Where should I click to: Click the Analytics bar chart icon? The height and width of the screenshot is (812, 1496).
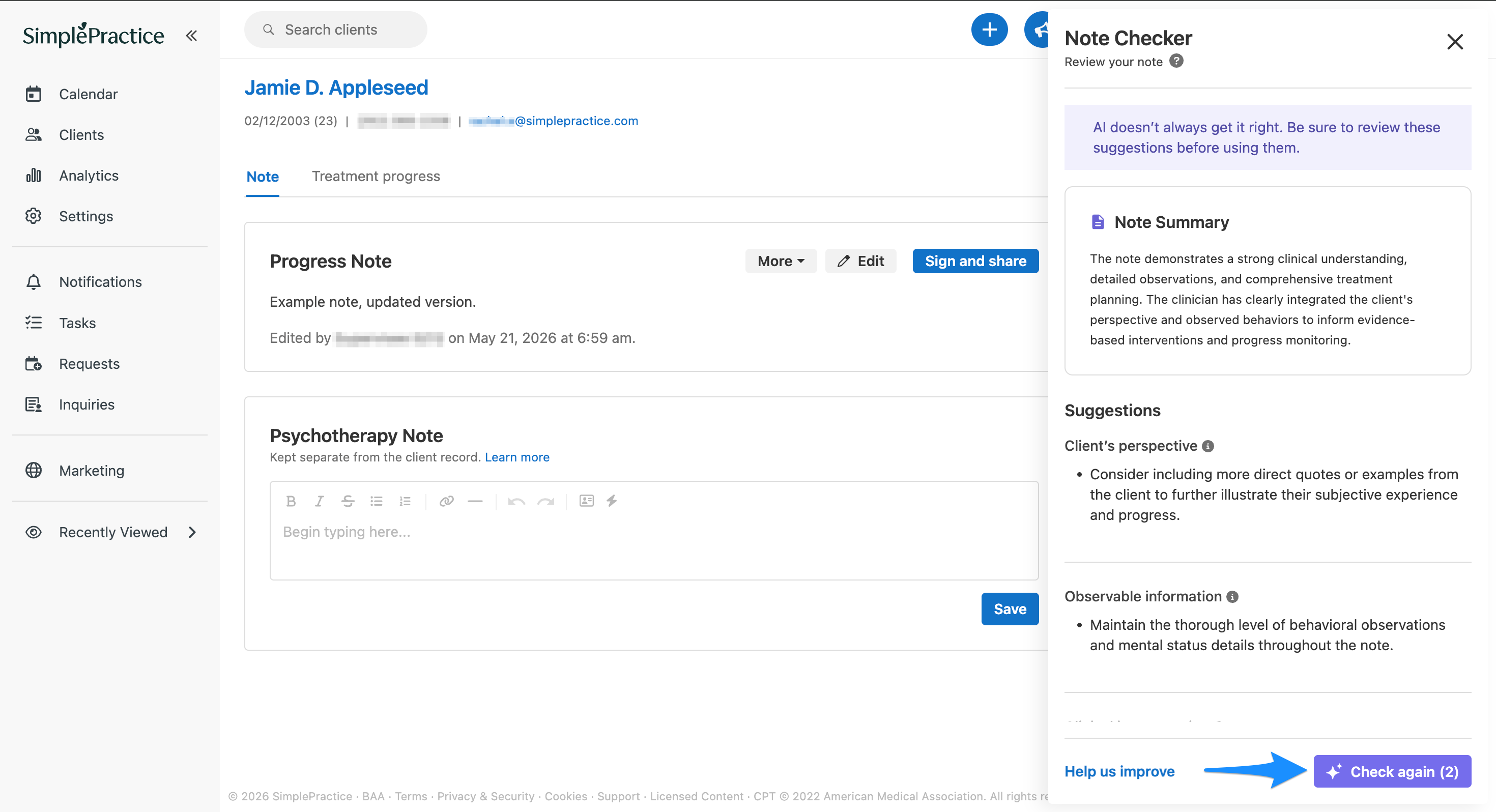(34, 176)
